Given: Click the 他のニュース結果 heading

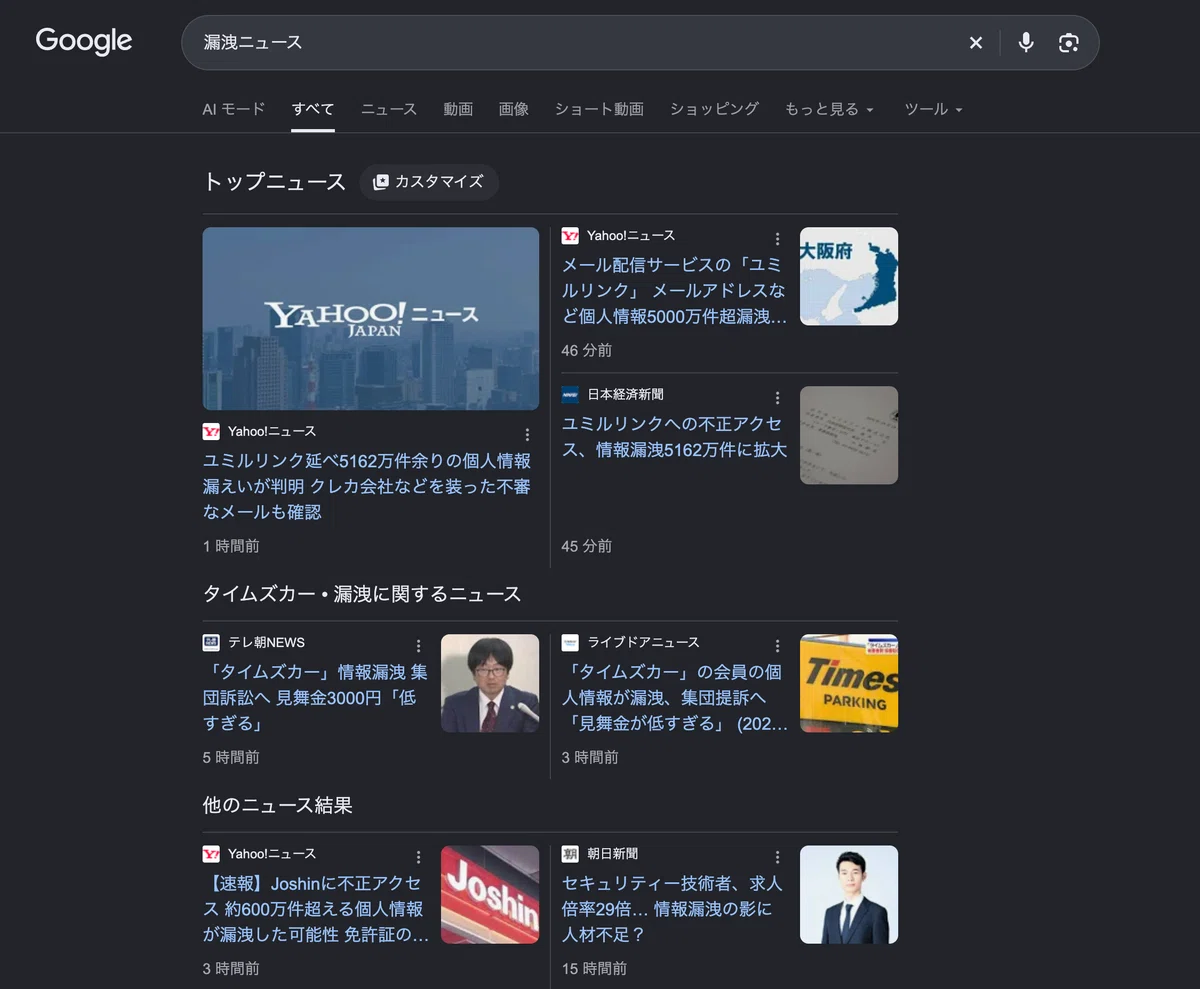Looking at the screenshot, I should click(x=277, y=805).
